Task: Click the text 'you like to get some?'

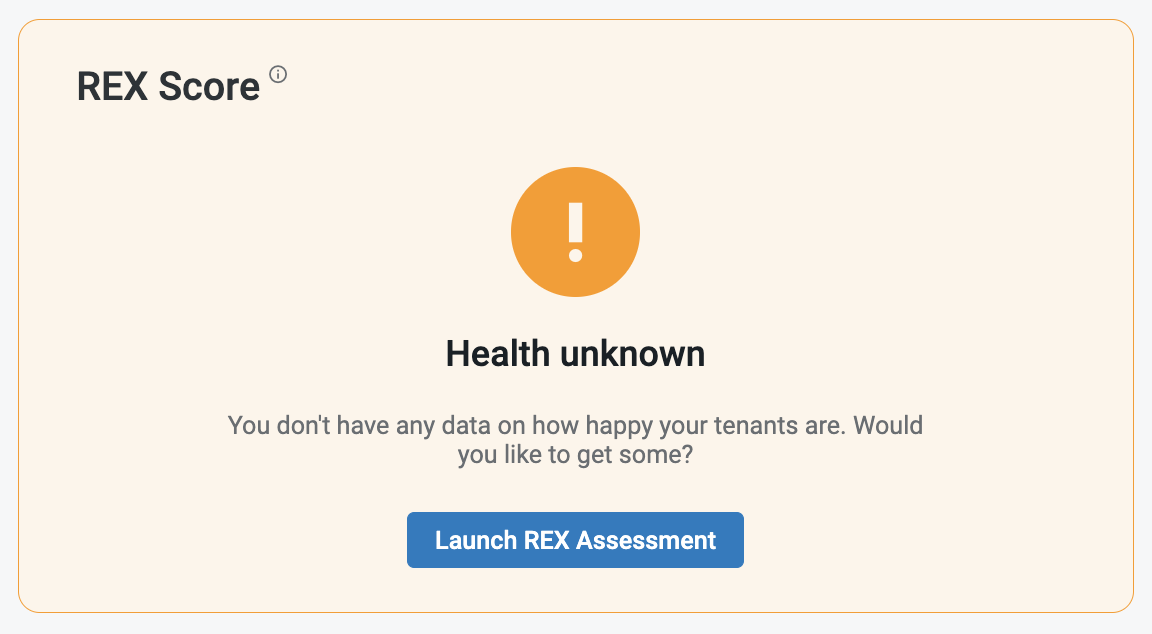Action: coord(575,455)
